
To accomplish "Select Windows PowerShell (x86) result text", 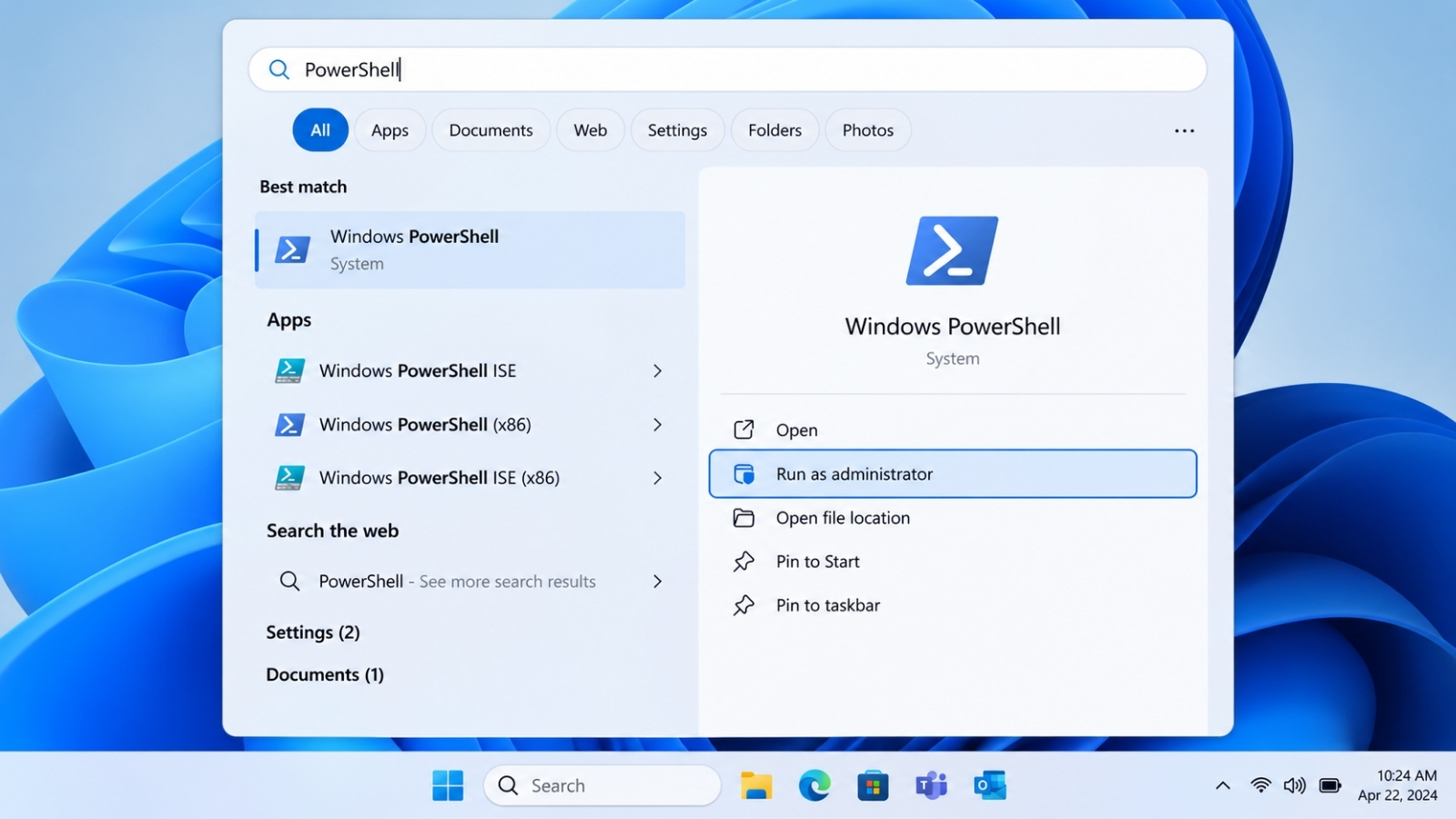I will (425, 424).
